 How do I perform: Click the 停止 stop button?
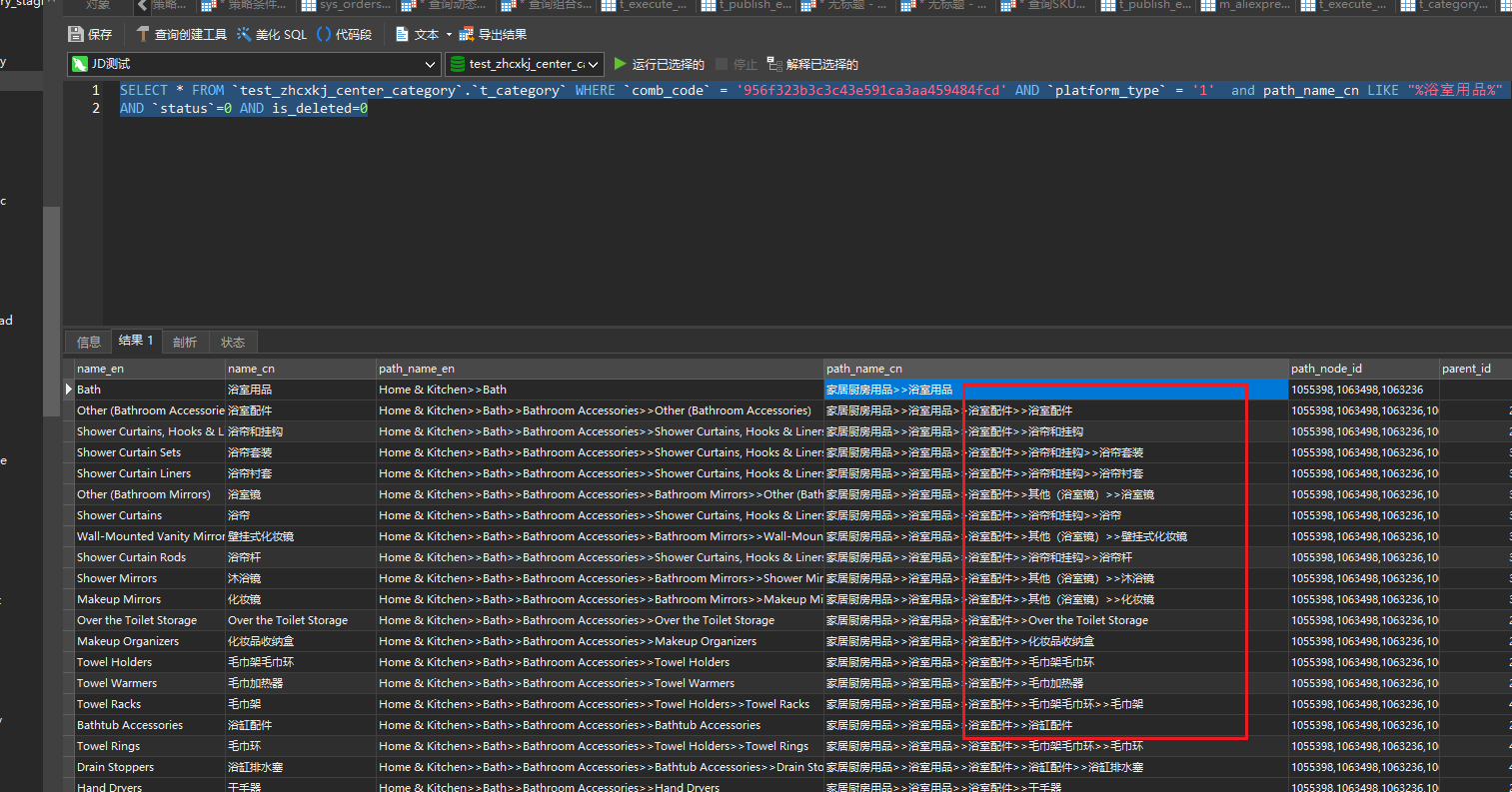(736, 64)
